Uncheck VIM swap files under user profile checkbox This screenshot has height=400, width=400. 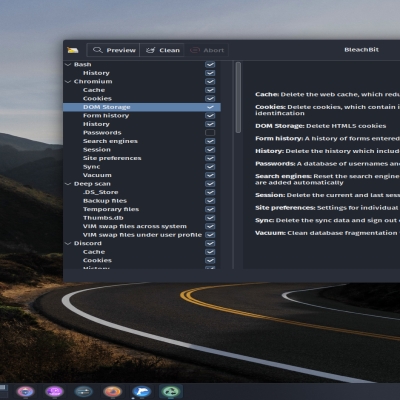(210, 235)
